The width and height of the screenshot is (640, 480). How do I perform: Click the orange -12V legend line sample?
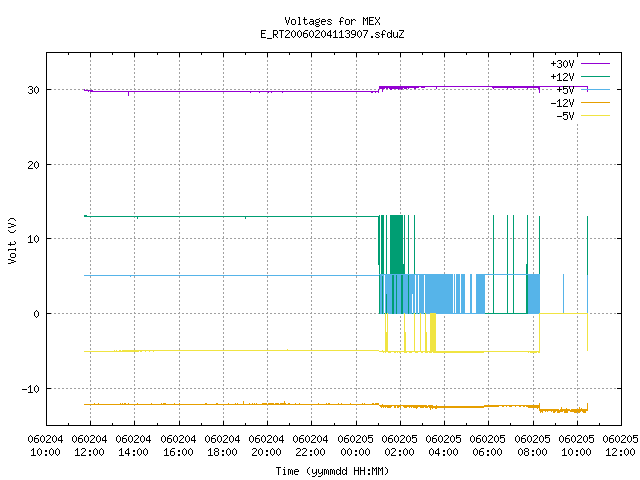(x=595, y=102)
